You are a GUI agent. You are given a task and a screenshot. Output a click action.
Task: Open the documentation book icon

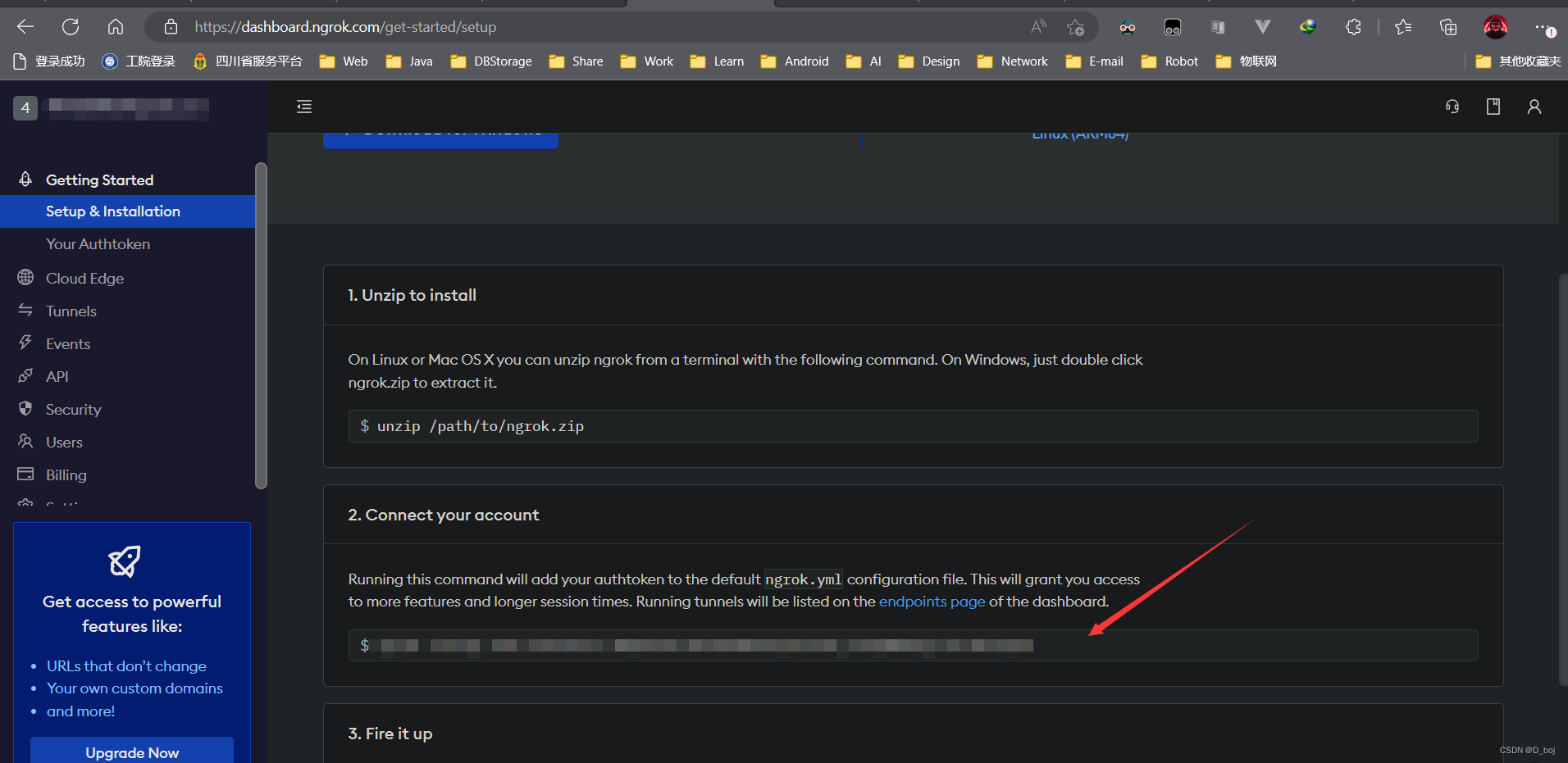1493,107
